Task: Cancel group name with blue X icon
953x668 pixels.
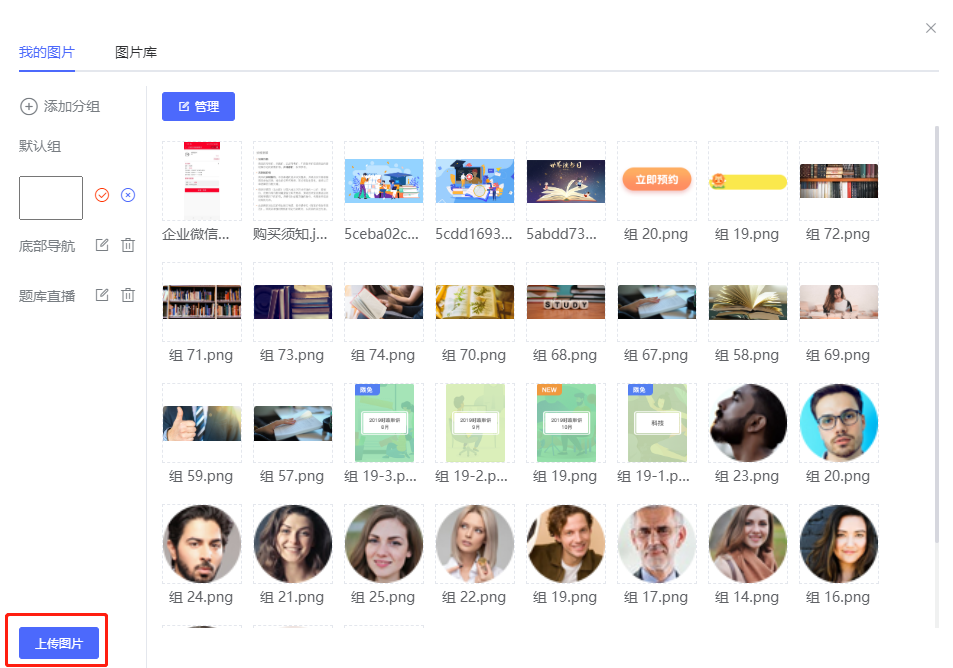Action: click(128, 195)
